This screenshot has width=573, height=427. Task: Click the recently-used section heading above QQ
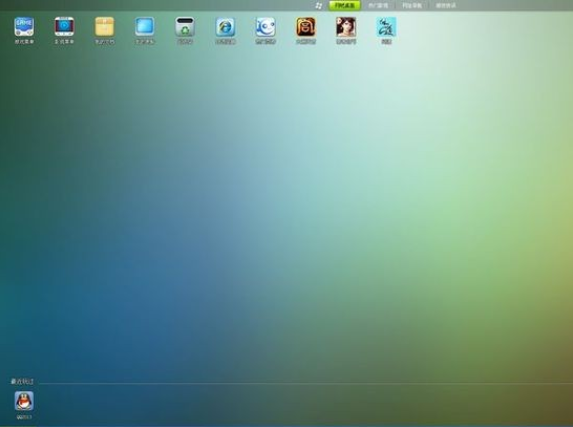click(x=22, y=381)
